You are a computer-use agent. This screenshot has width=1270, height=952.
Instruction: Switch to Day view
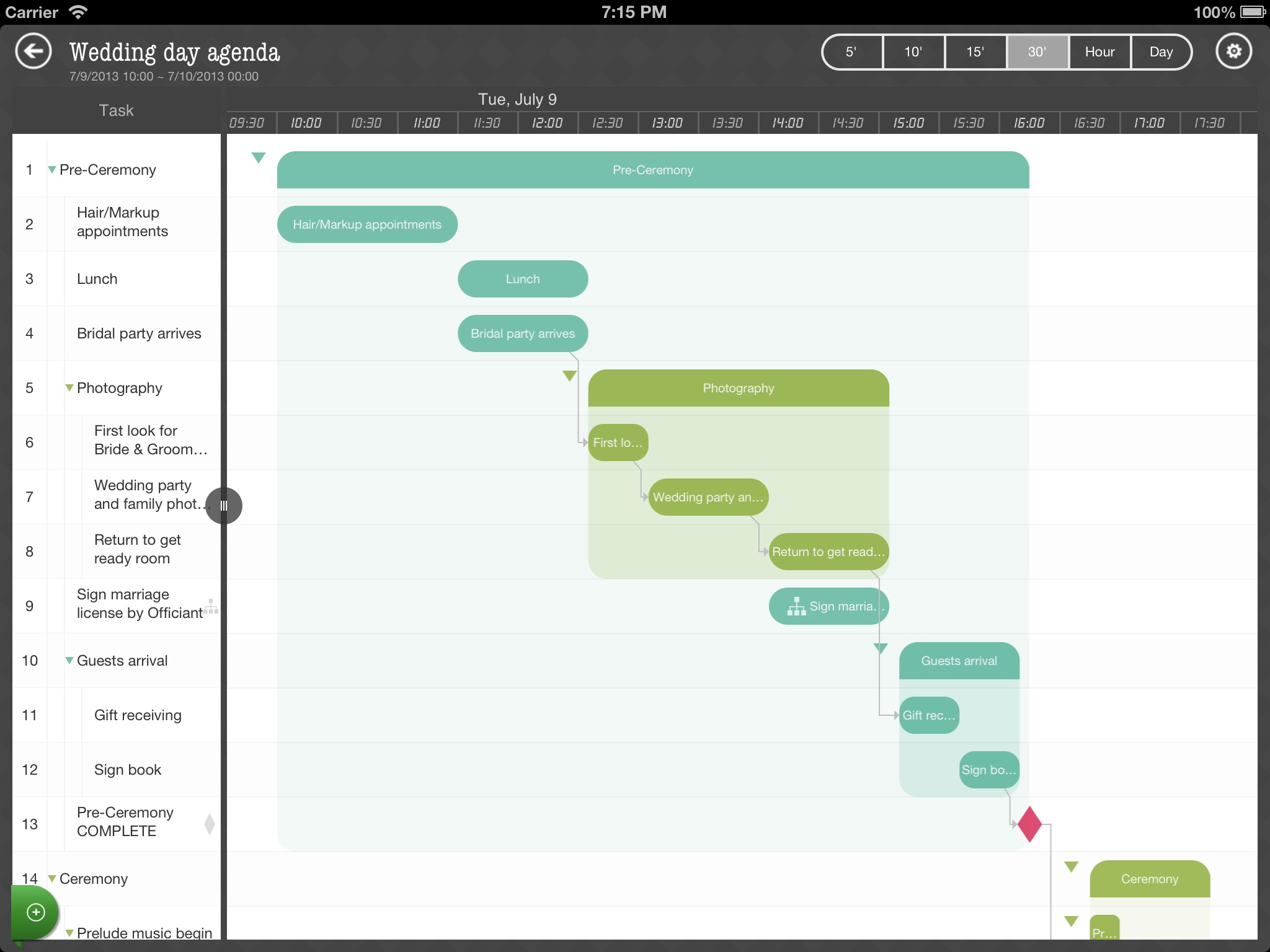[1160, 52]
